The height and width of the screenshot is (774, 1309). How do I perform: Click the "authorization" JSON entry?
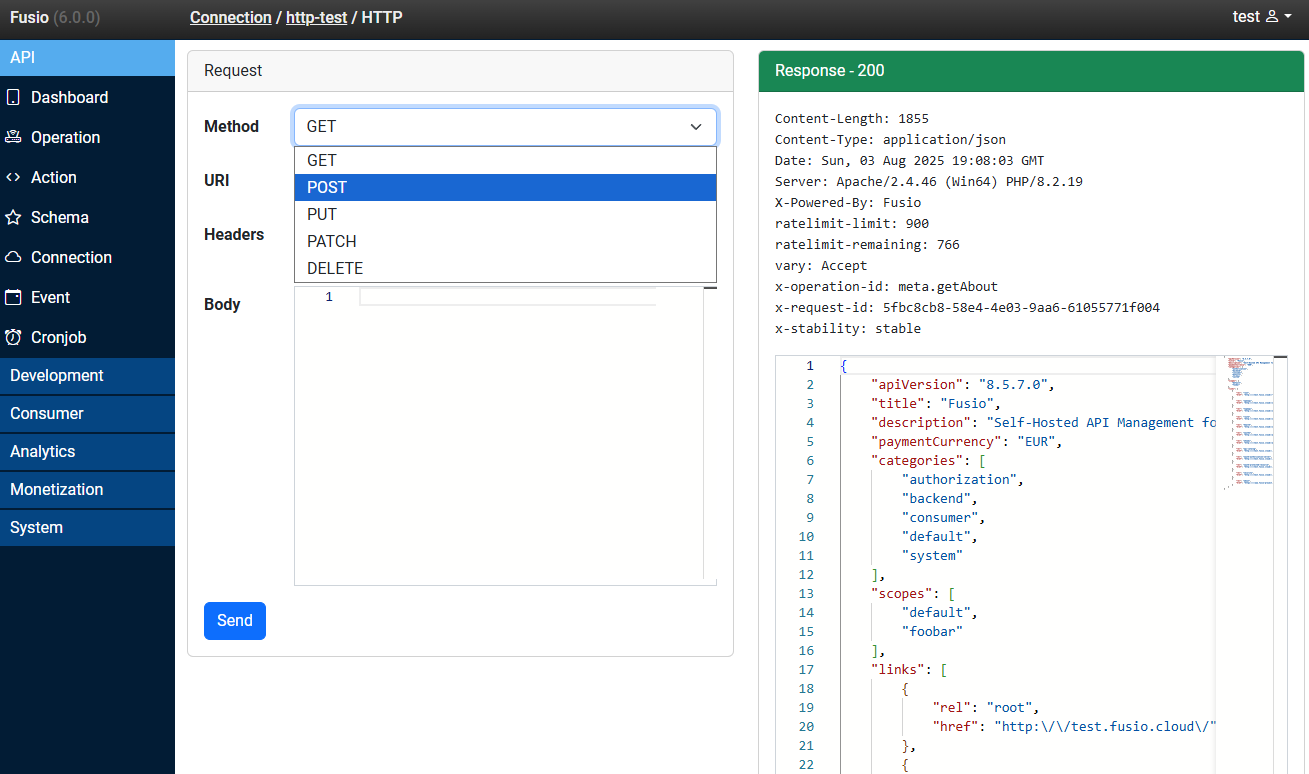(x=963, y=480)
